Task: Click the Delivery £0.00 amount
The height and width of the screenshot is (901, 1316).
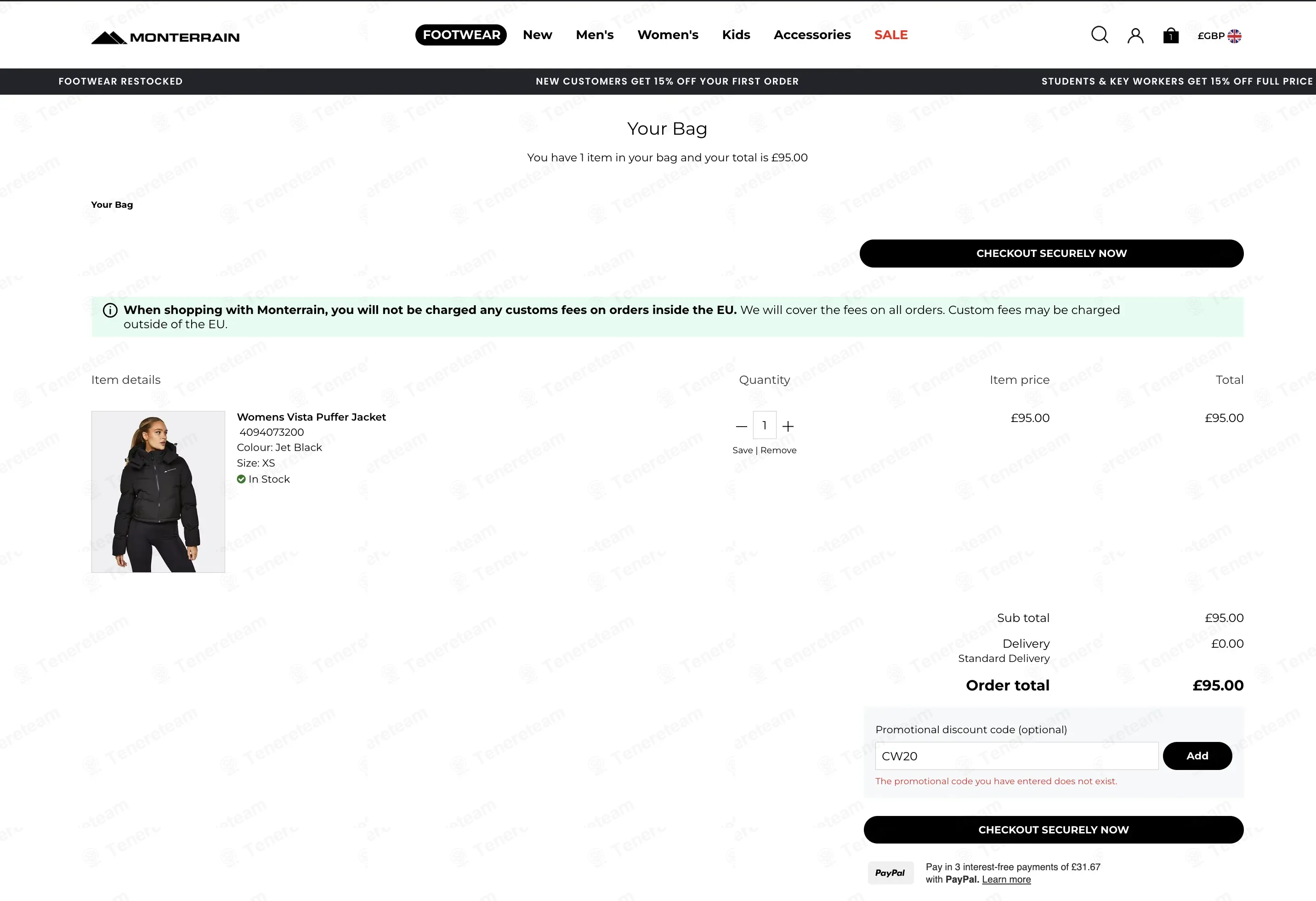Action: tap(1228, 644)
